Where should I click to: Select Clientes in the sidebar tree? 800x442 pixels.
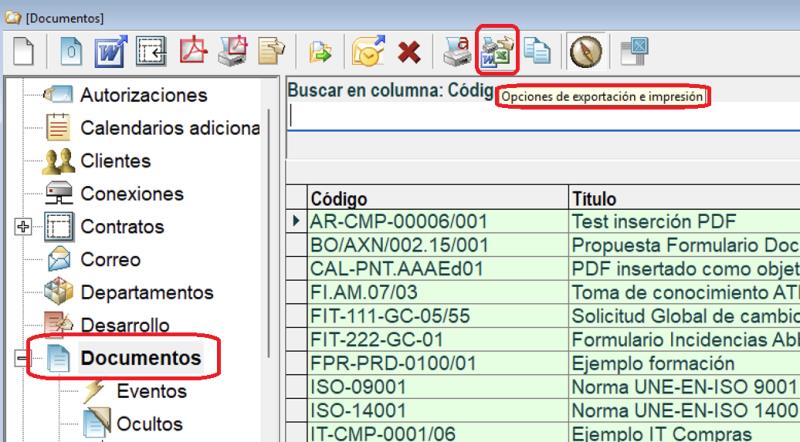tap(115, 160)
